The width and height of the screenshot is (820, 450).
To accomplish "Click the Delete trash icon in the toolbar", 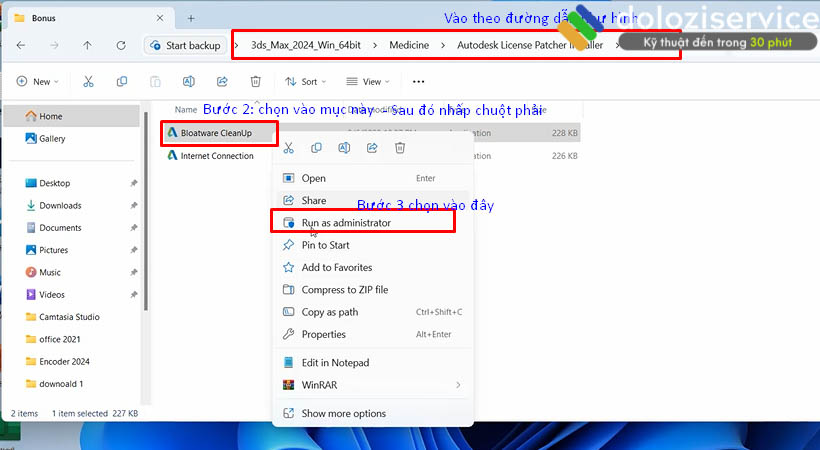I will 255,81.
